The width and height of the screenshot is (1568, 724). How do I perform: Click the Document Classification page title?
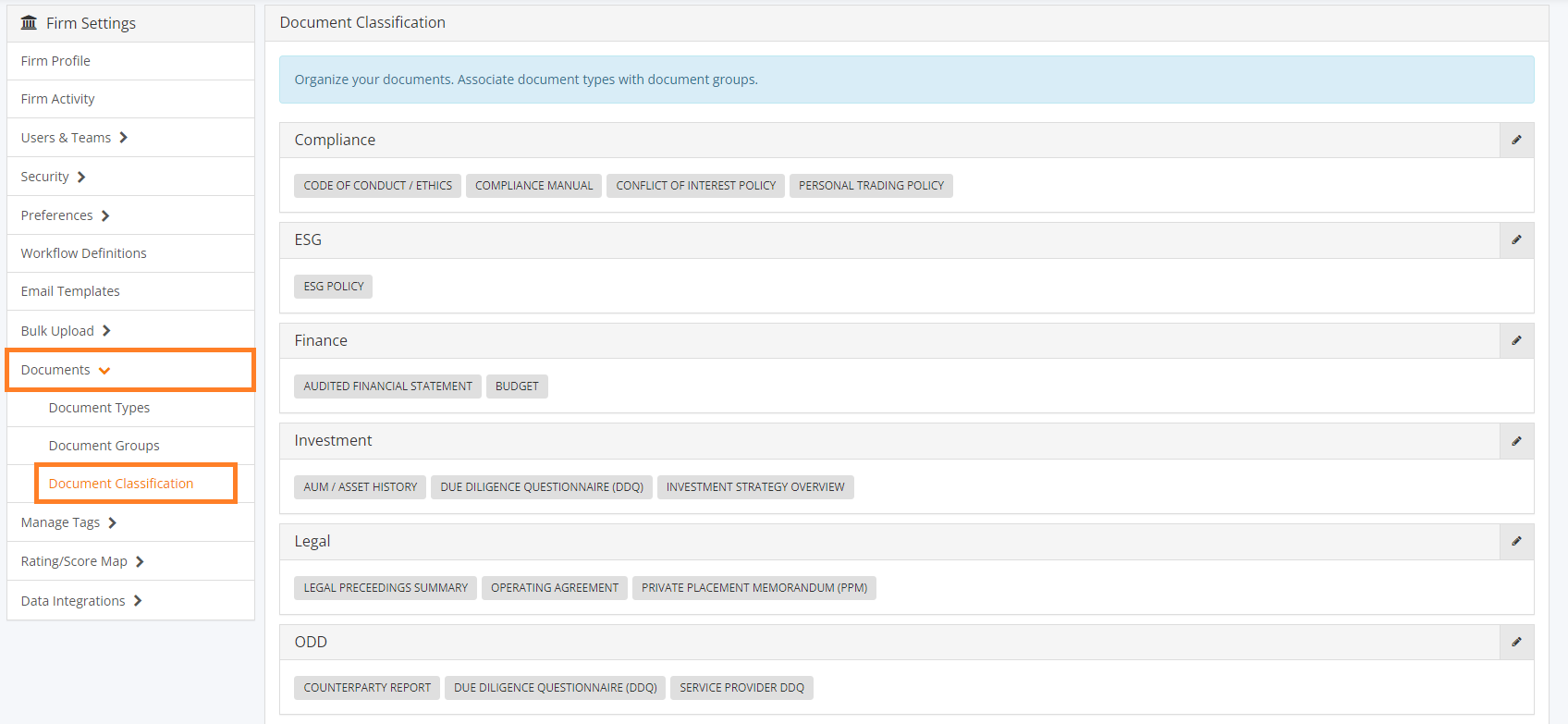tap(362, 22)
